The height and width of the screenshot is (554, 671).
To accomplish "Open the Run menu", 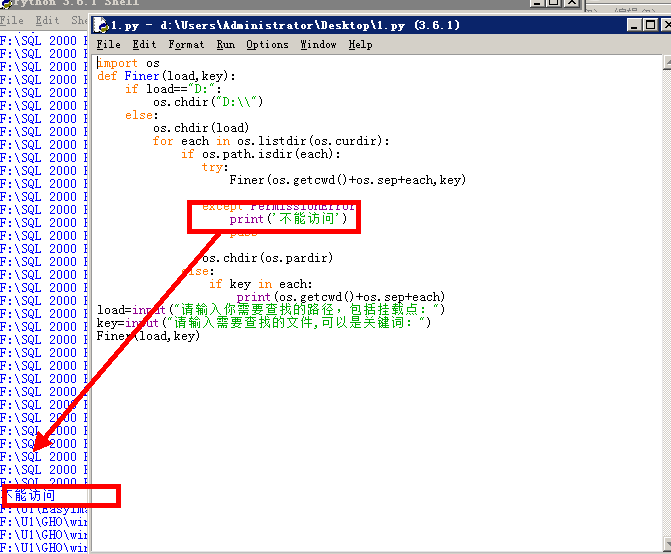I will pyautogui.click(x=226, y=44).
